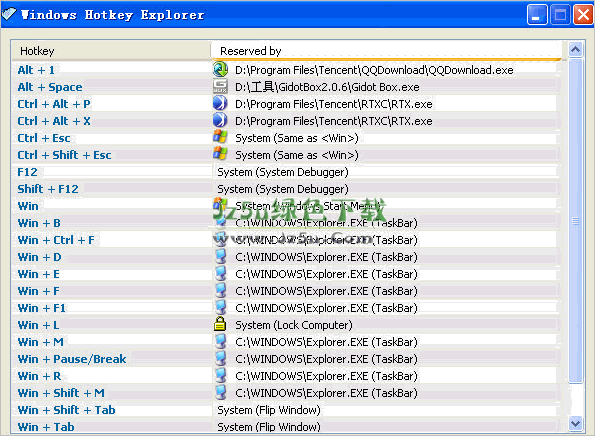
Task: Click System (System Debugger) in Shift + F12 row
Action: [283, 189]
